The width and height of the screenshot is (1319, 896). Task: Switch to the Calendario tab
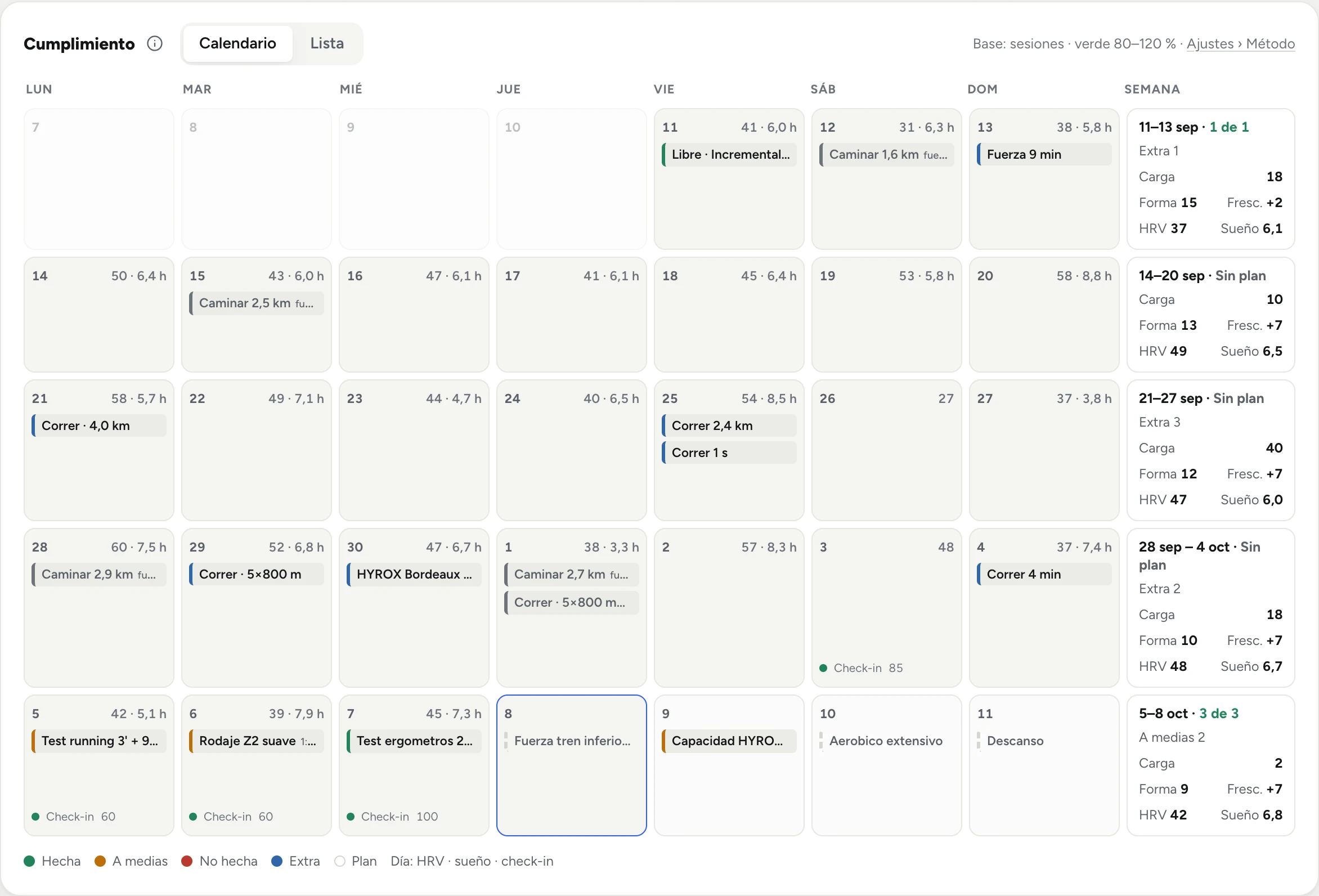237,43
